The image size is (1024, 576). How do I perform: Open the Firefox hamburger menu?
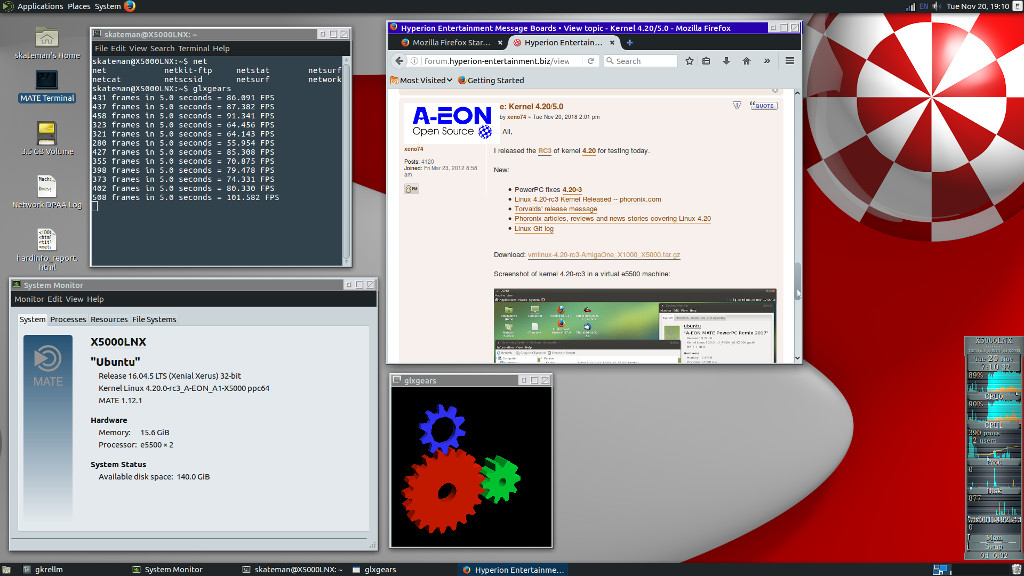click(x=790, y=61)
